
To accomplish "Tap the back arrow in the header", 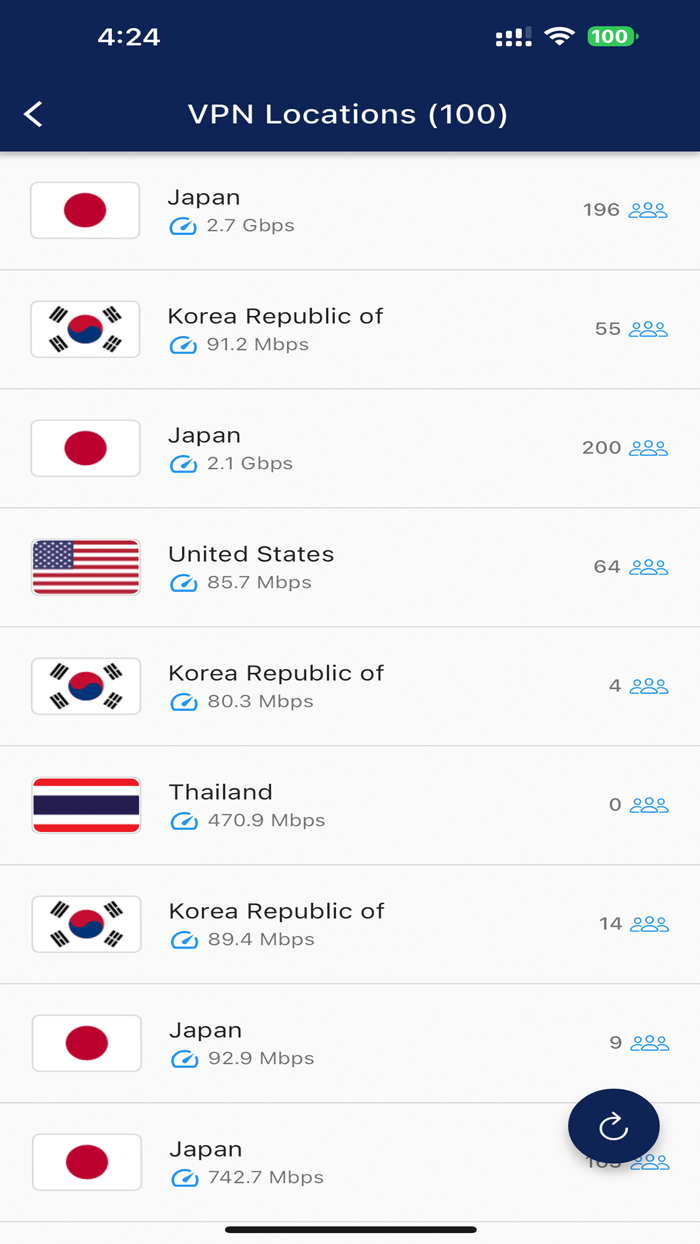I will [x=33, y=114].
